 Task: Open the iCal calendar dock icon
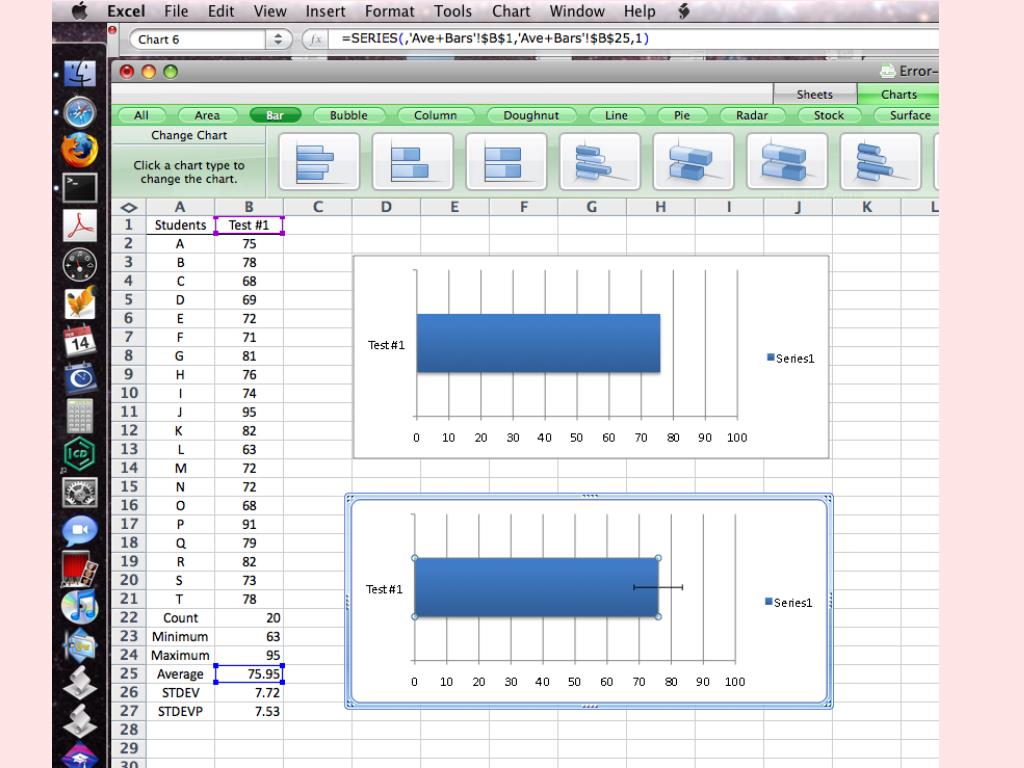coord(80,341)
